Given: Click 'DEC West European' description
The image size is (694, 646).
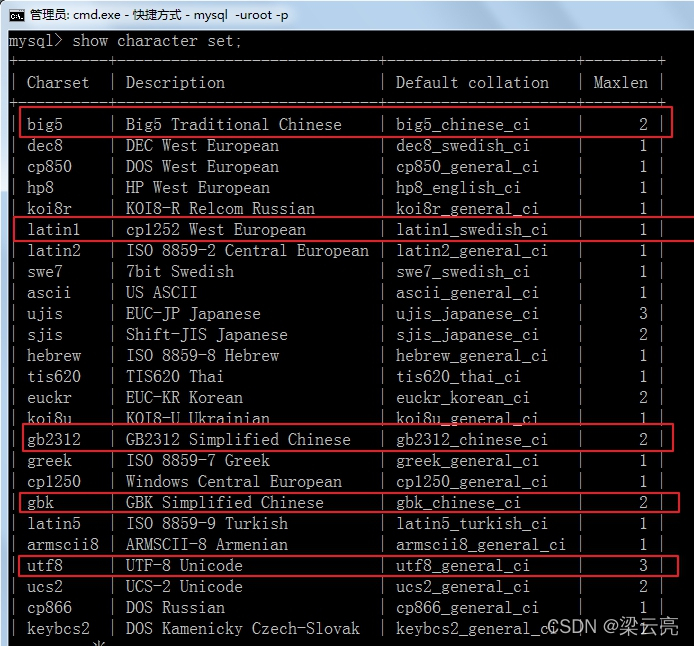Looking at the screenshot, I should [202, 146].
